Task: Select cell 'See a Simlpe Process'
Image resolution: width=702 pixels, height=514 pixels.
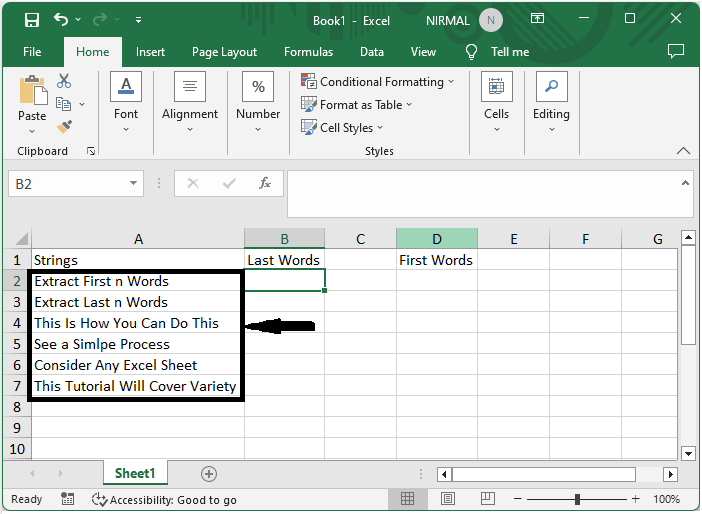Action: click(137, 344)
